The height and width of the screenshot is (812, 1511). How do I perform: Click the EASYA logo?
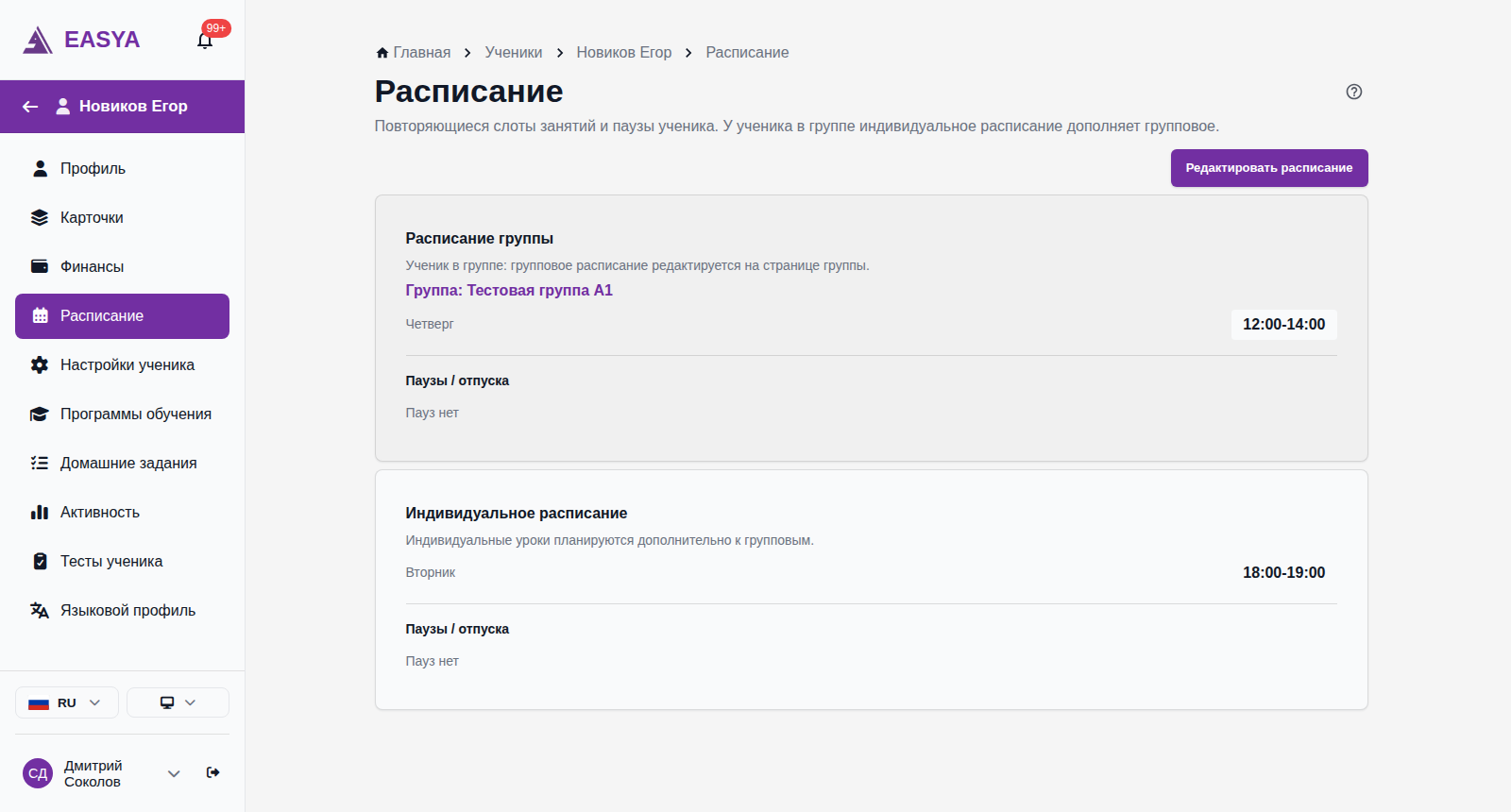pos(81,40)
